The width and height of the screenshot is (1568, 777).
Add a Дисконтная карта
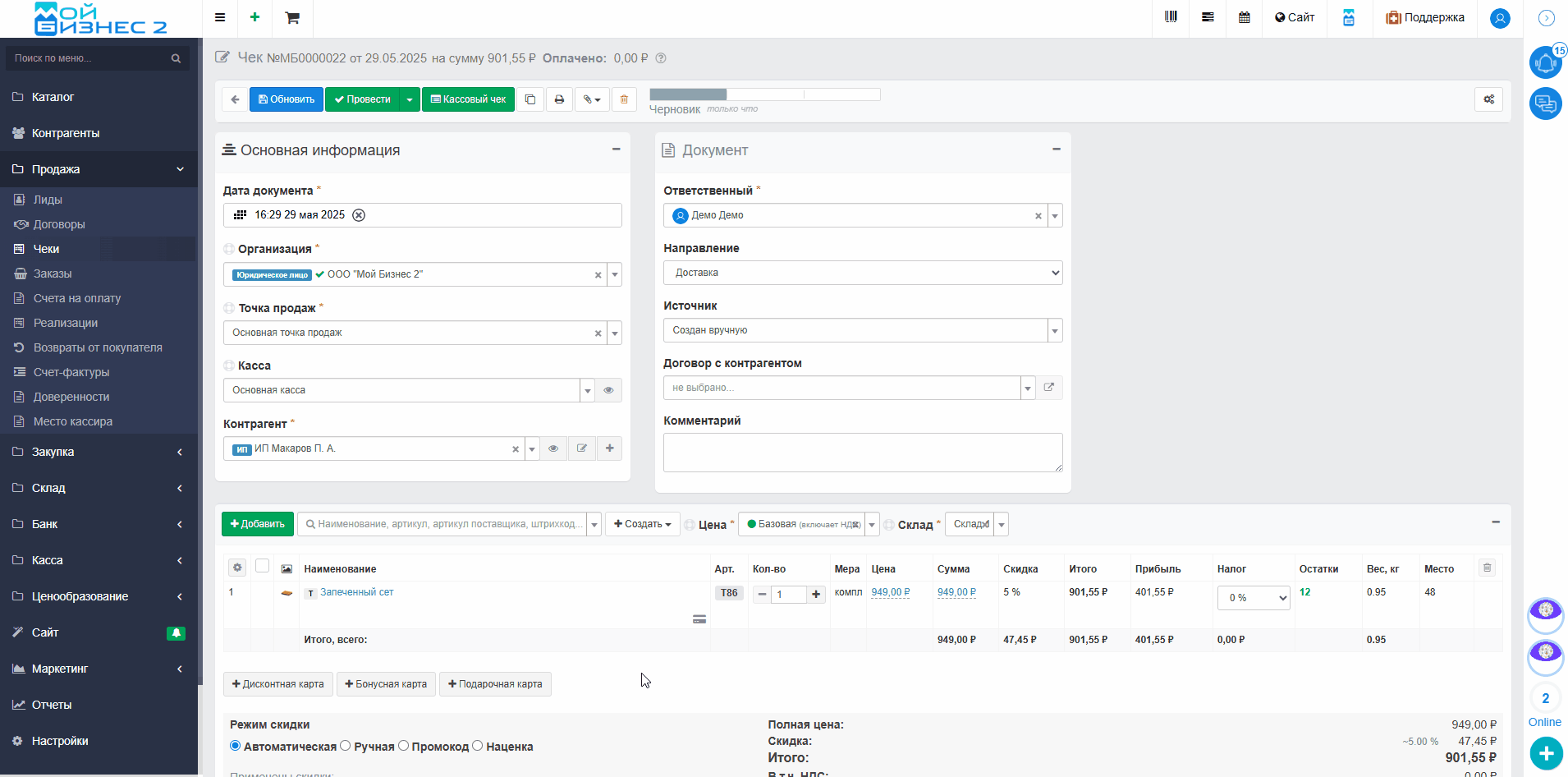pos(278,684)
